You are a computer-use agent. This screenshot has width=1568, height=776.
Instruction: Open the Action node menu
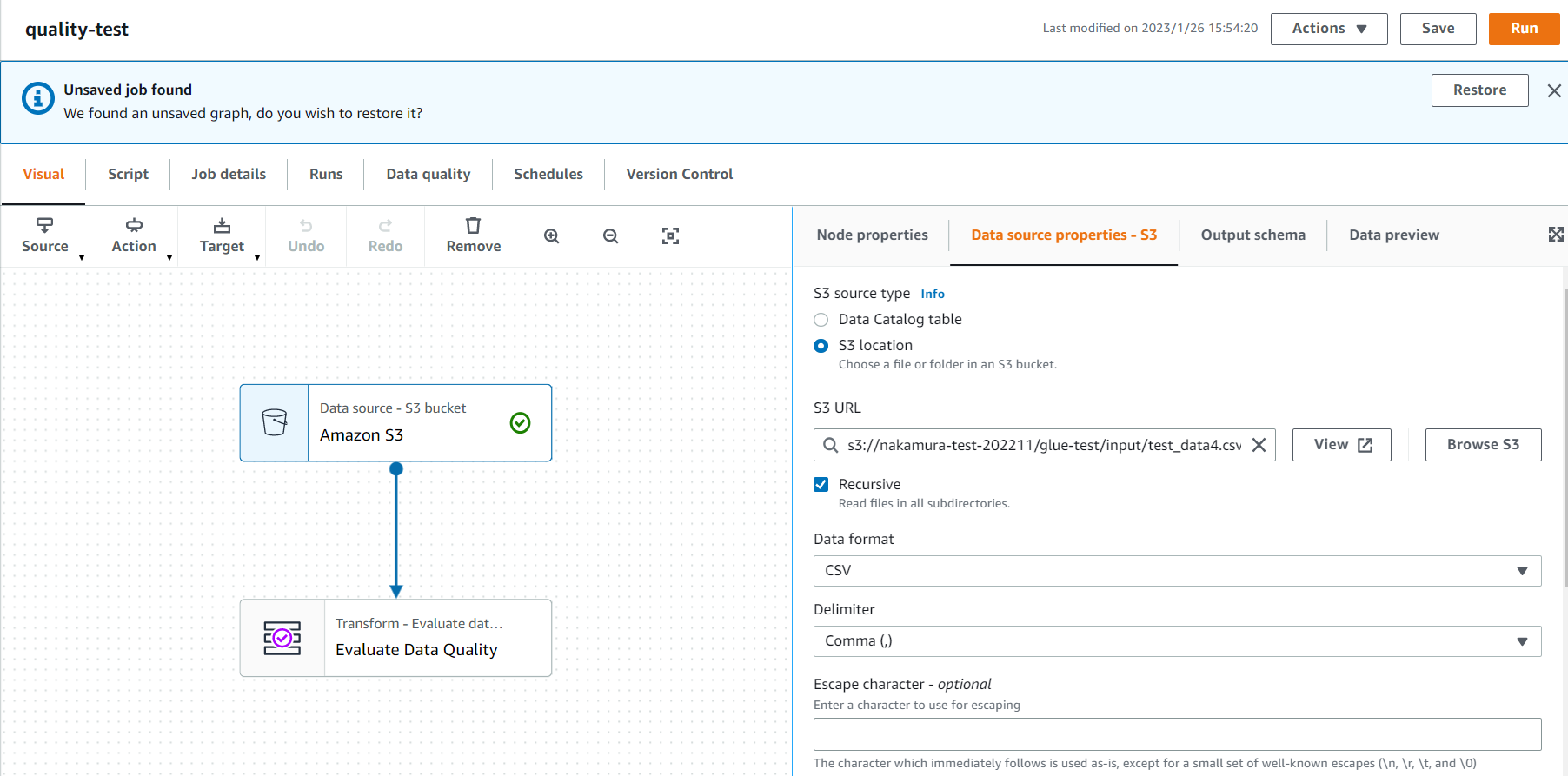[134, 235]
